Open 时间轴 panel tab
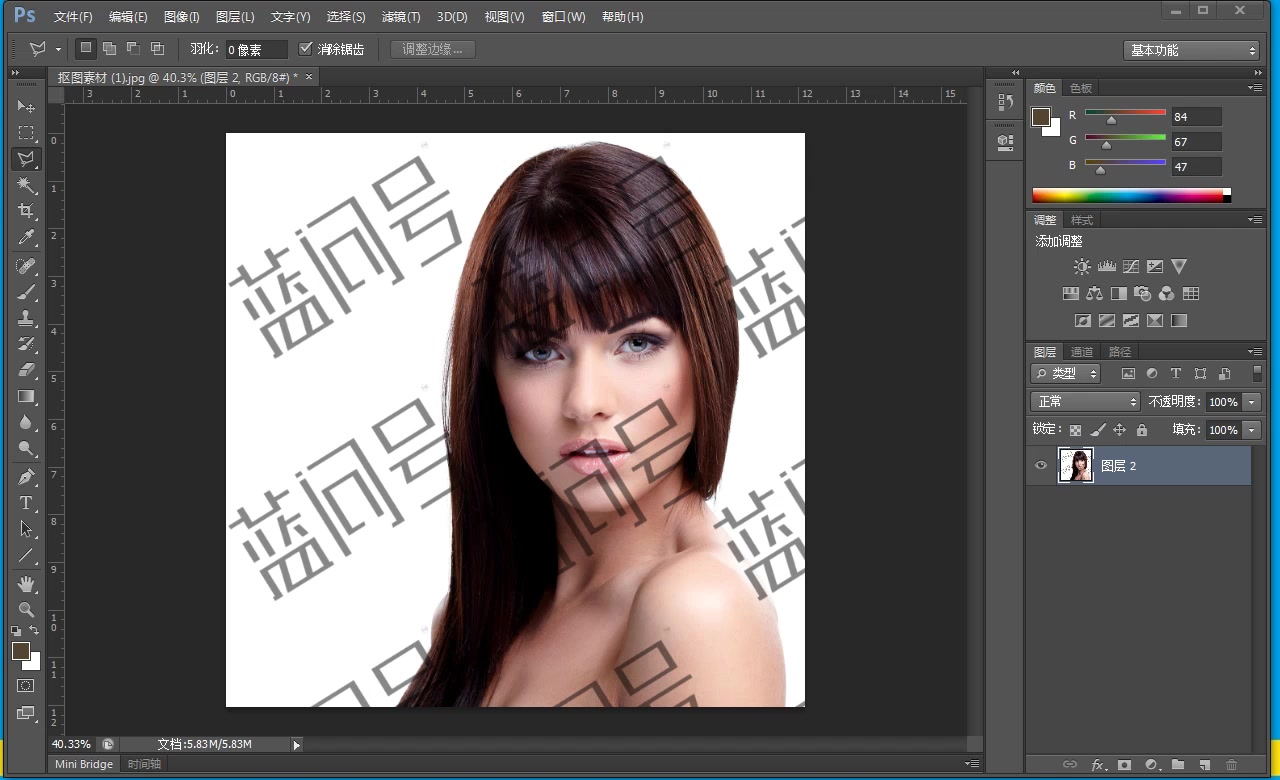The width and height of the screenshot is (1280, 780). click(x=144, y=764)
